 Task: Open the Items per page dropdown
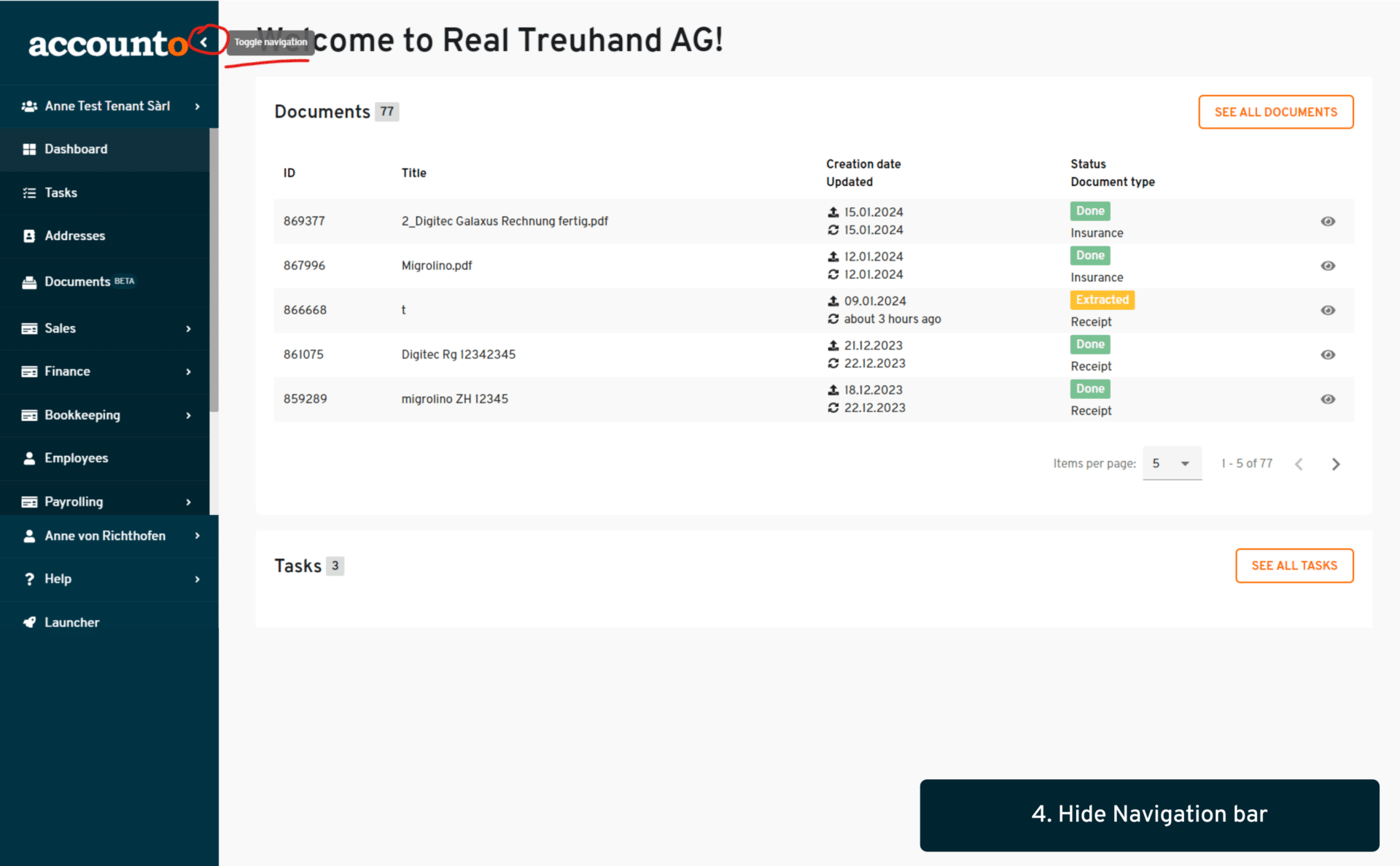click(1172, 464)
